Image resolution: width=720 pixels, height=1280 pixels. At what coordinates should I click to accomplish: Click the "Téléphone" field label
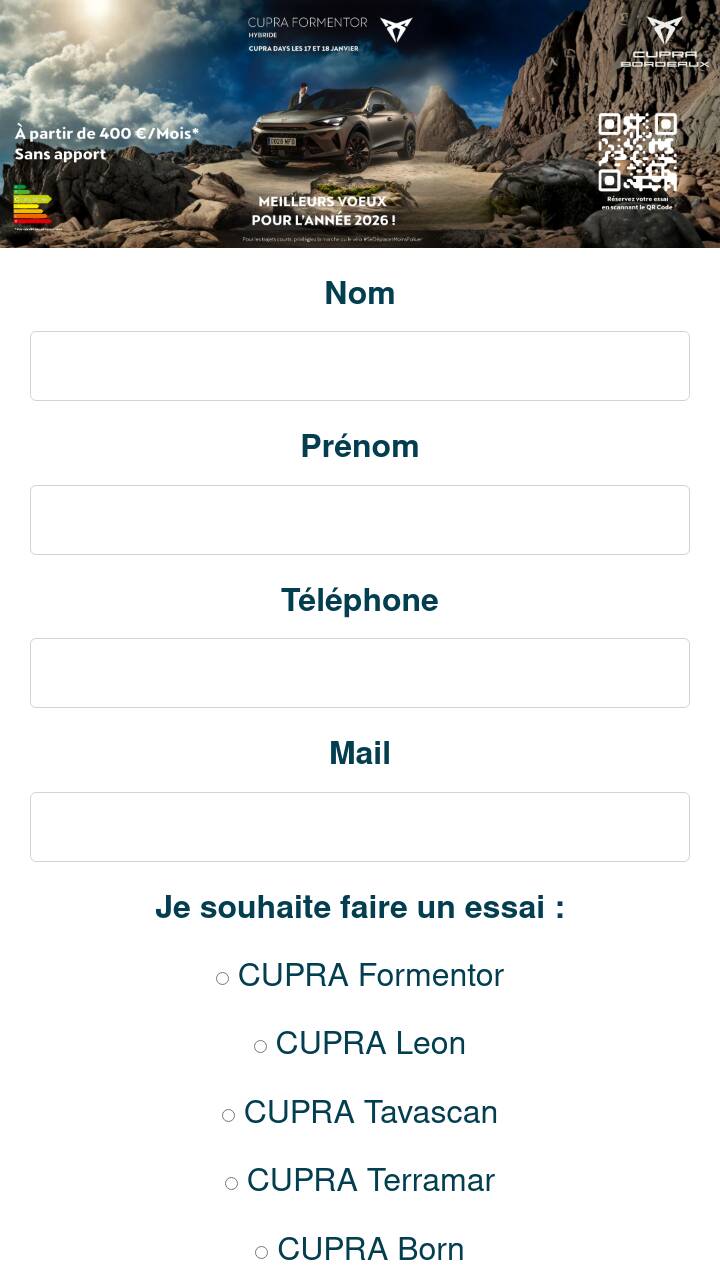coord(360,600)
